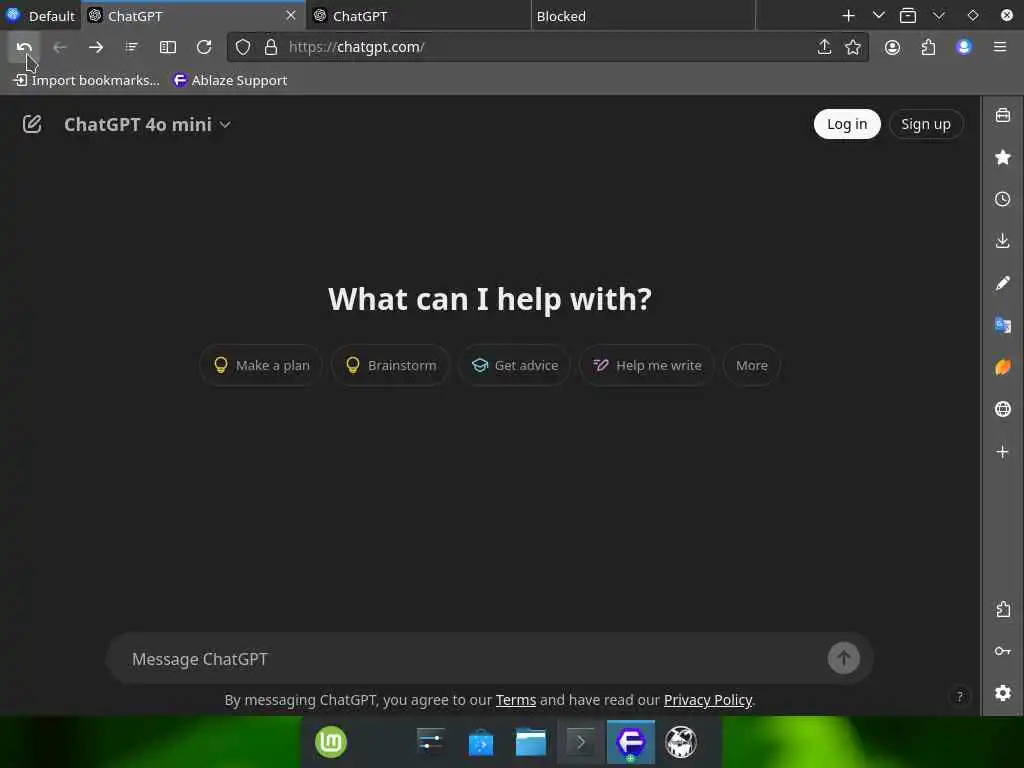Screen dimensions: 1024x768
Task: Click the Sign up button
Action: point(925,124)
